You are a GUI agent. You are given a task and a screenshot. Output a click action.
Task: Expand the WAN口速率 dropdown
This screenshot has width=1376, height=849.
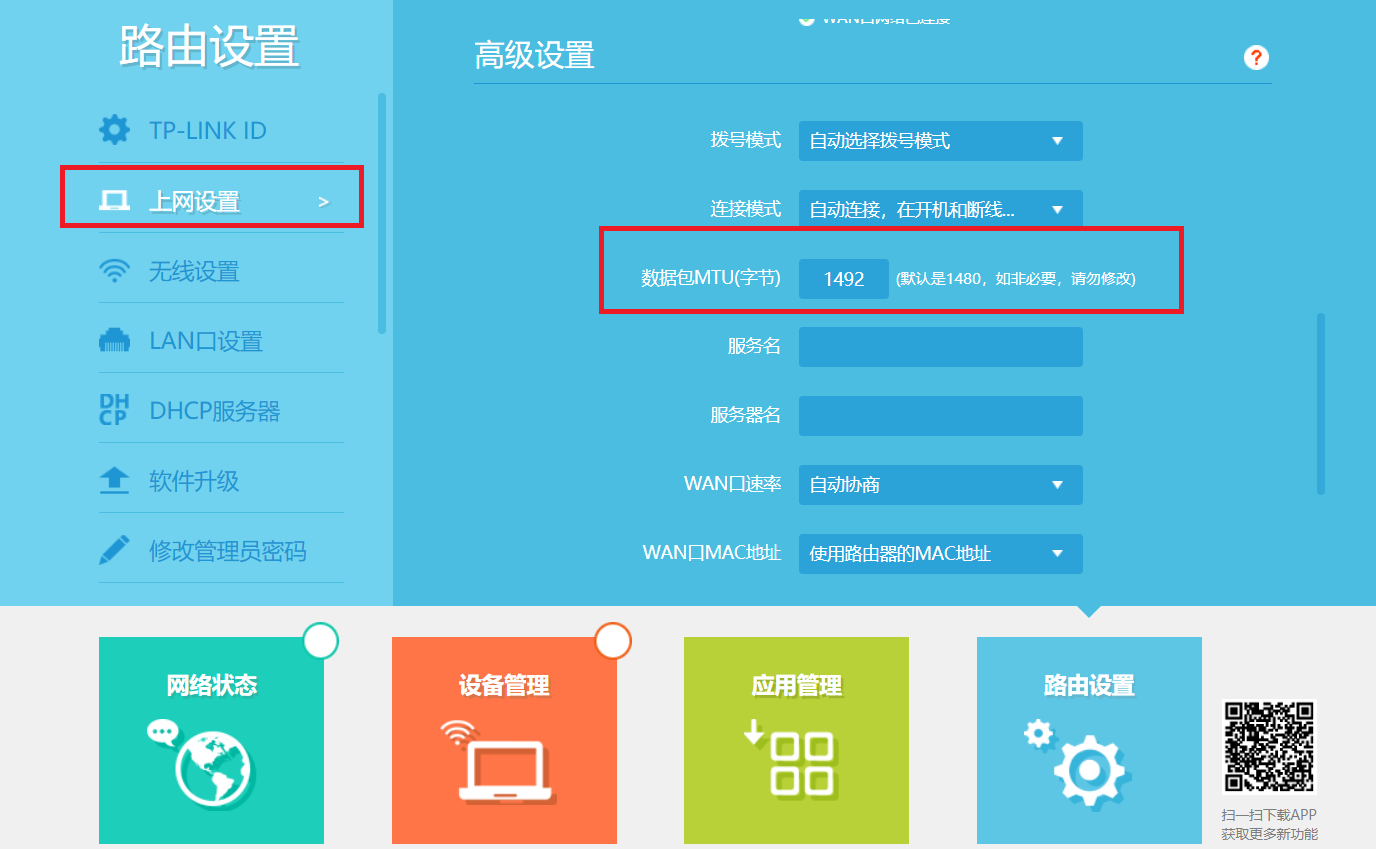point(940,485)
